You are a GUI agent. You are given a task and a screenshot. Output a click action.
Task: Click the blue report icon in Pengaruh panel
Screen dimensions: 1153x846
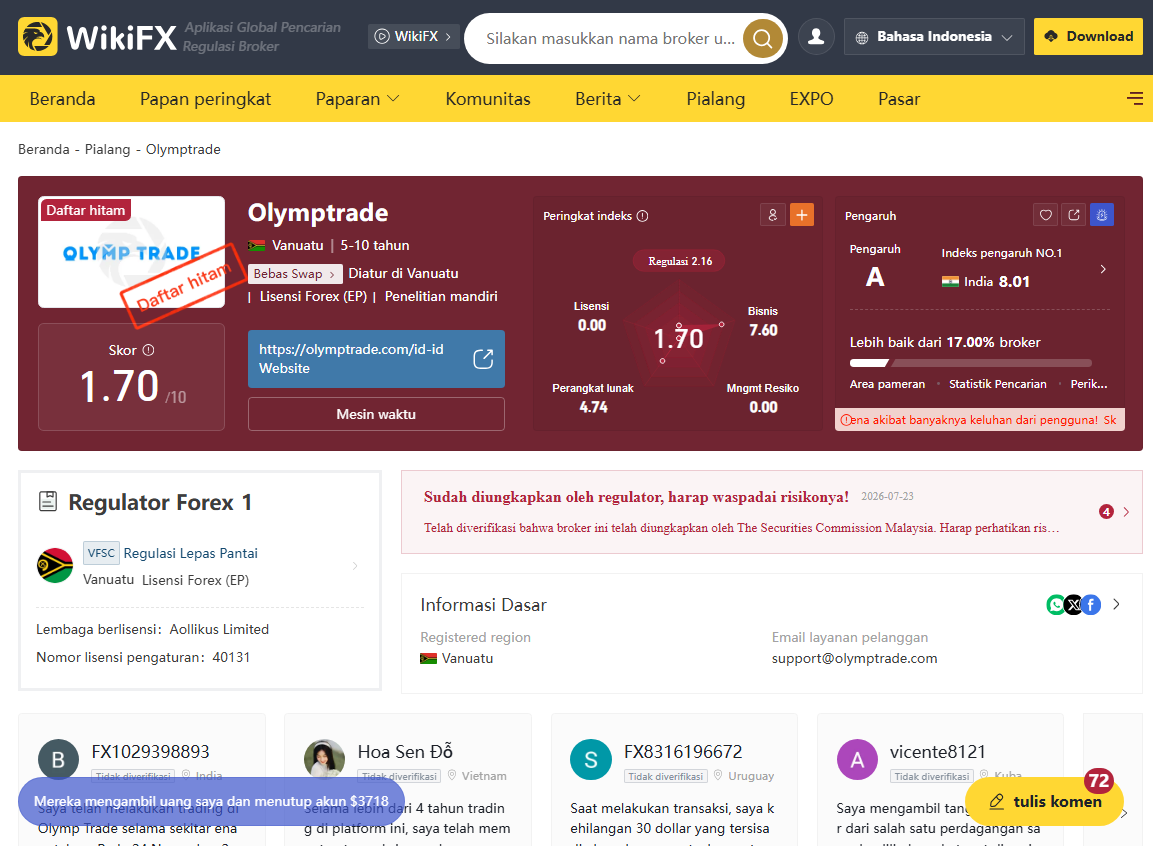[1102, 215]
